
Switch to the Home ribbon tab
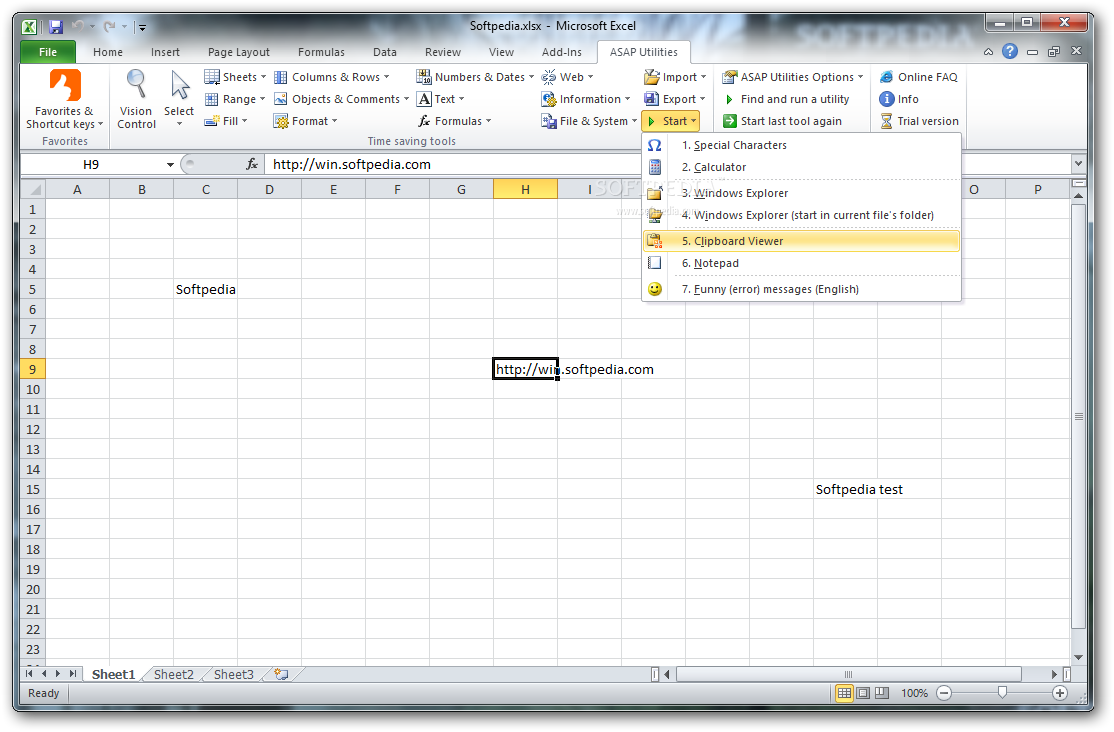(107, 52)
